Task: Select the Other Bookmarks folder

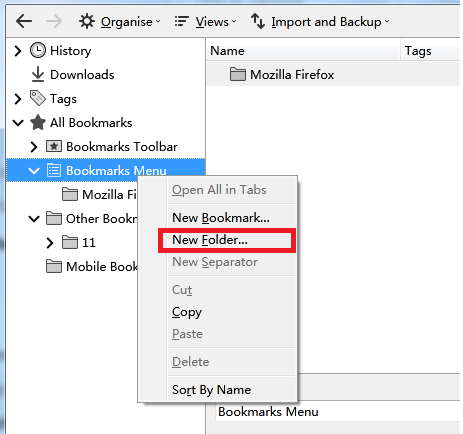Action: click(x=102, y=219)
